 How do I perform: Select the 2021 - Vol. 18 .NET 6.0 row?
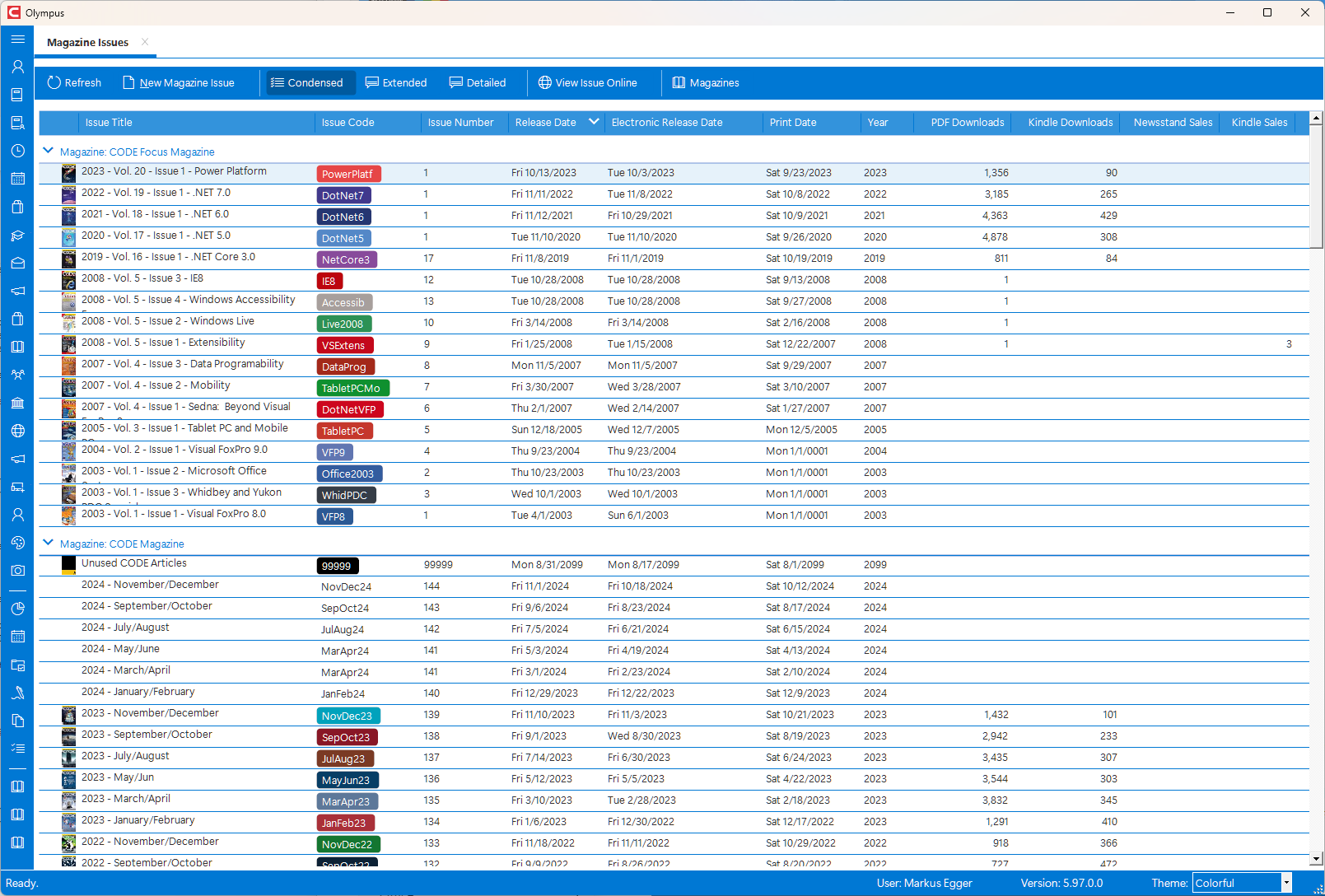674,216
